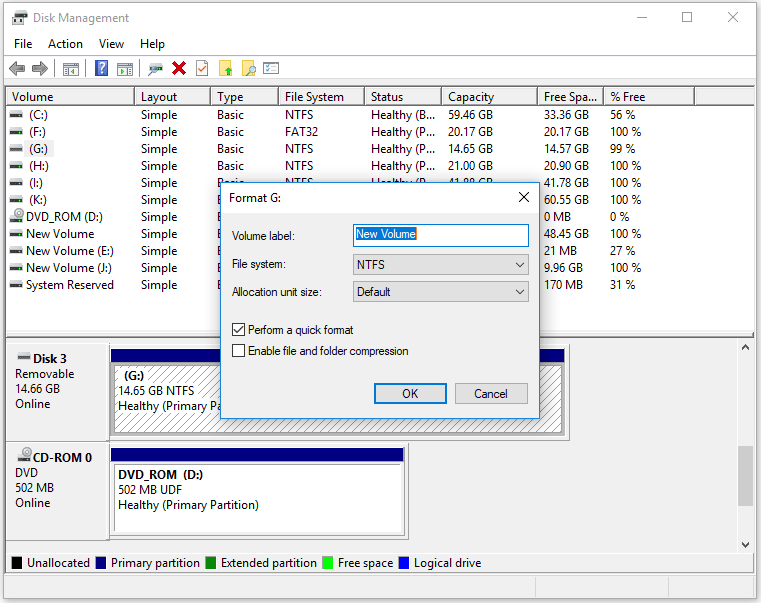Click the folder with magnifier icon
The height and width of the screenshot is (603, 761).
pos(248,68)
